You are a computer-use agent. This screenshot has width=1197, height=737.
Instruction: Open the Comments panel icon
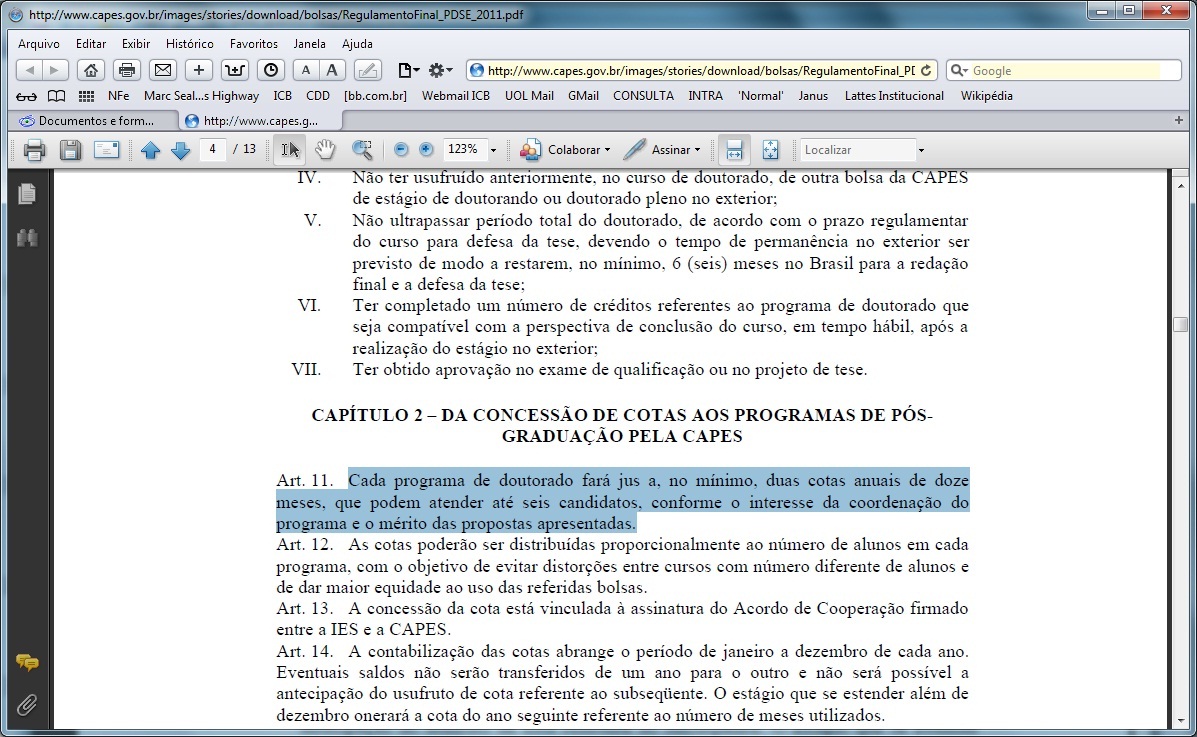tap(27, 662)
